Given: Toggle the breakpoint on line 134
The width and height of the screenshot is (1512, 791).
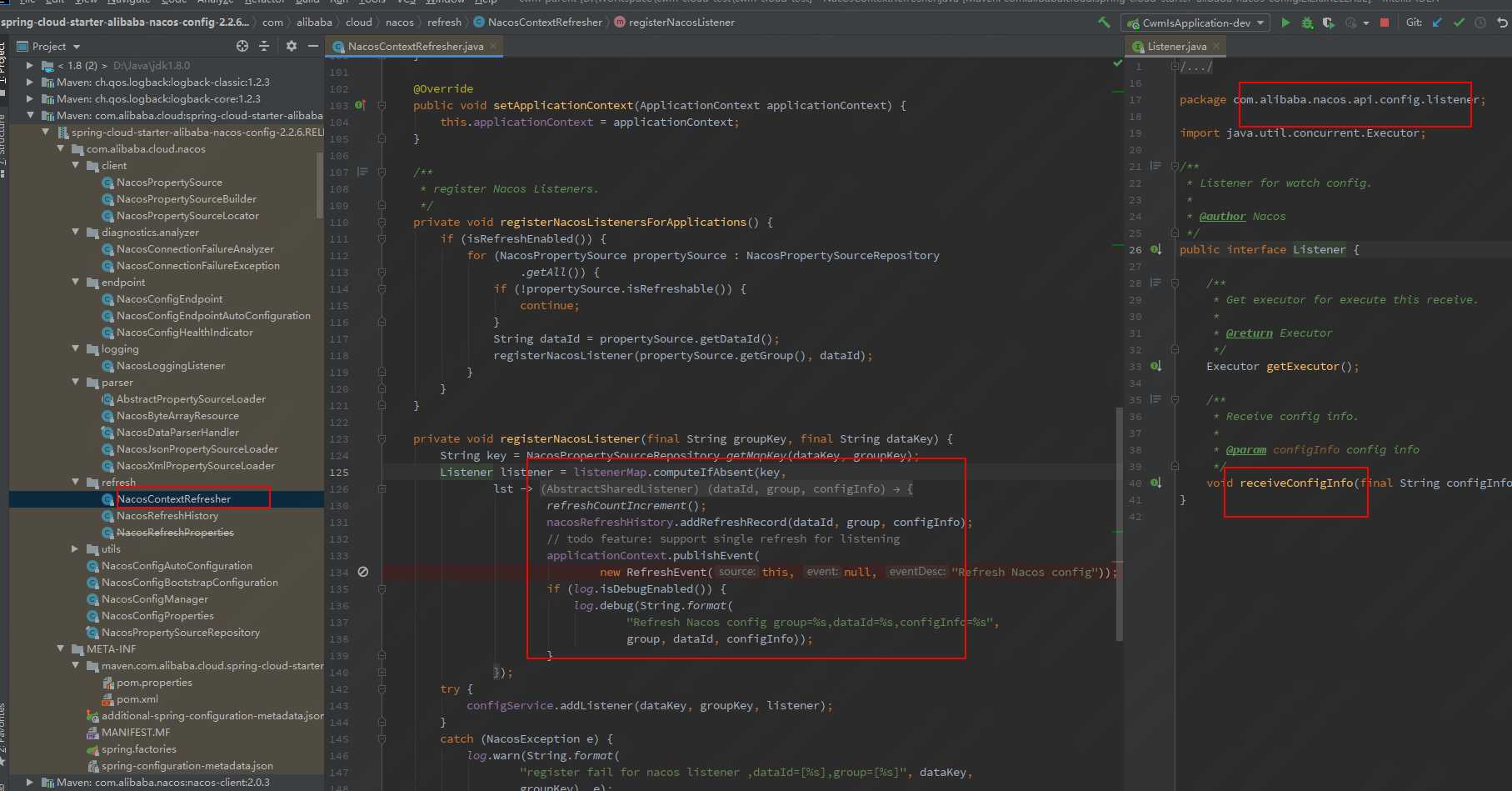Looking at the screenshot, I should pos(362,572).
